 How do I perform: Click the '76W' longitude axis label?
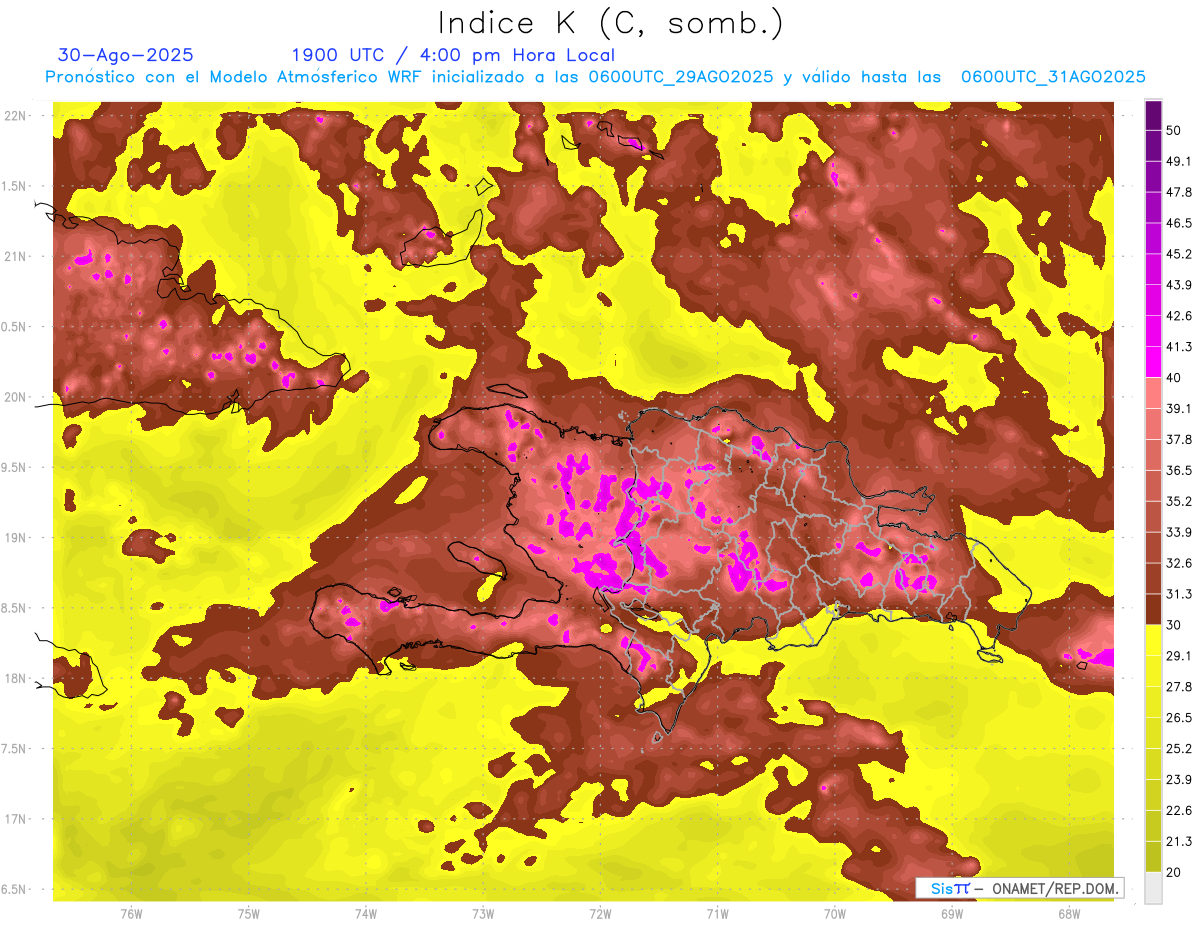click(x=131, y=913)
